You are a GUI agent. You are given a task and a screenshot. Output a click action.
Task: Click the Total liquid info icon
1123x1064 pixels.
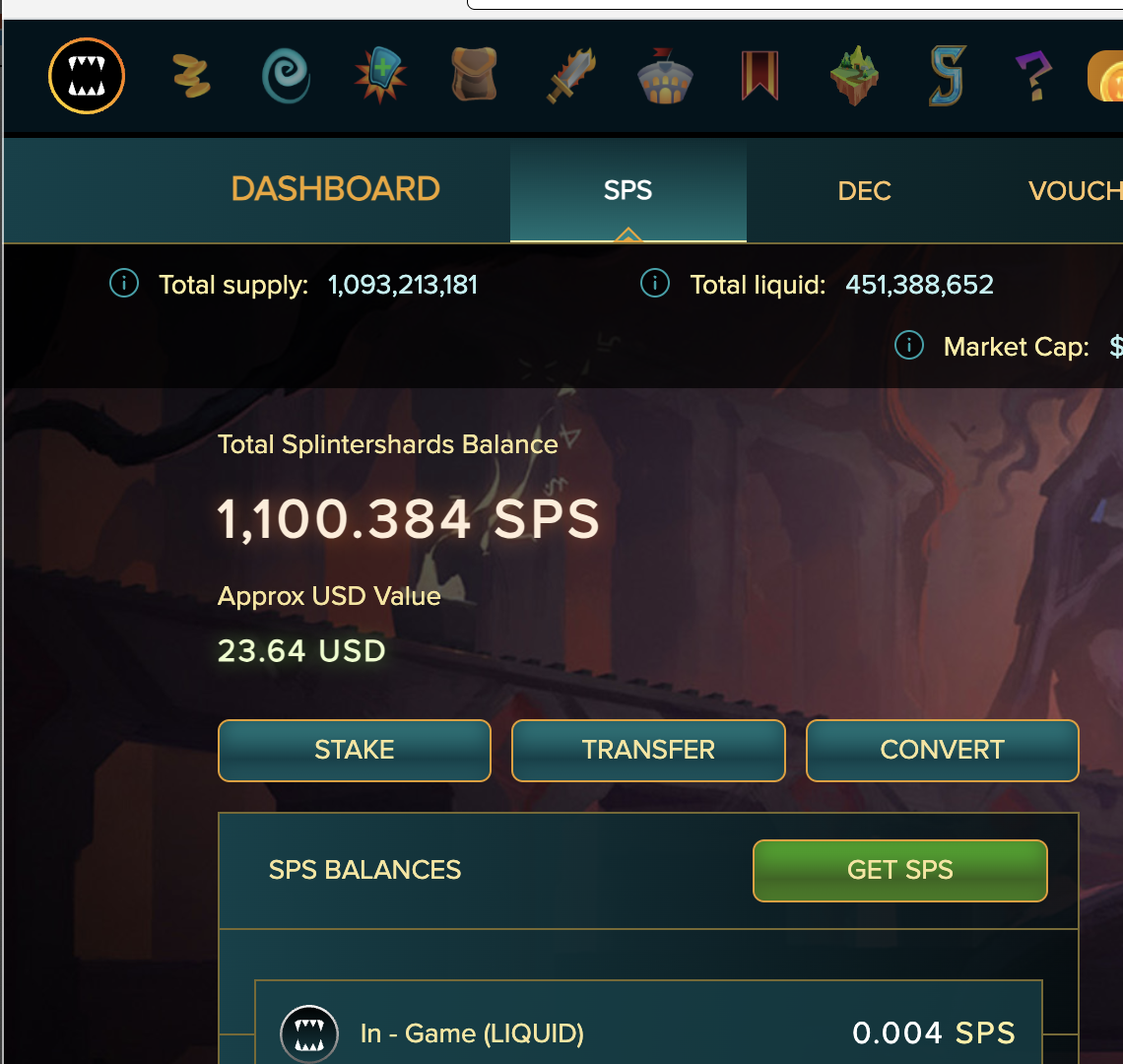point(655,283)
